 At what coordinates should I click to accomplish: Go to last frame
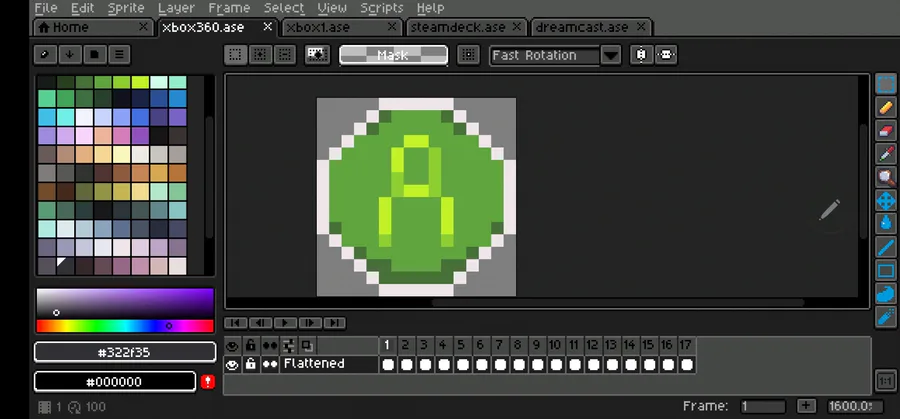click(x=335, y=323)
